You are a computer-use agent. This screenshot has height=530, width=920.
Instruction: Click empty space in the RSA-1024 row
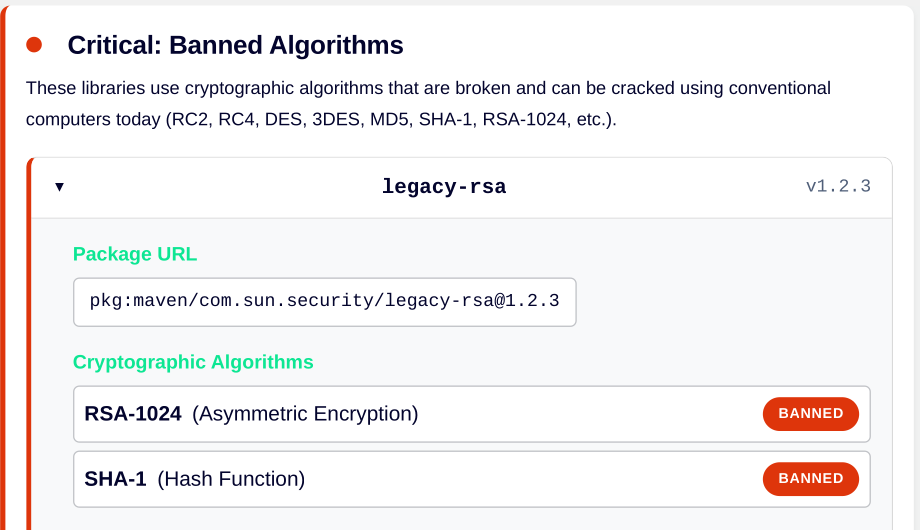click(x=590, y=414)
